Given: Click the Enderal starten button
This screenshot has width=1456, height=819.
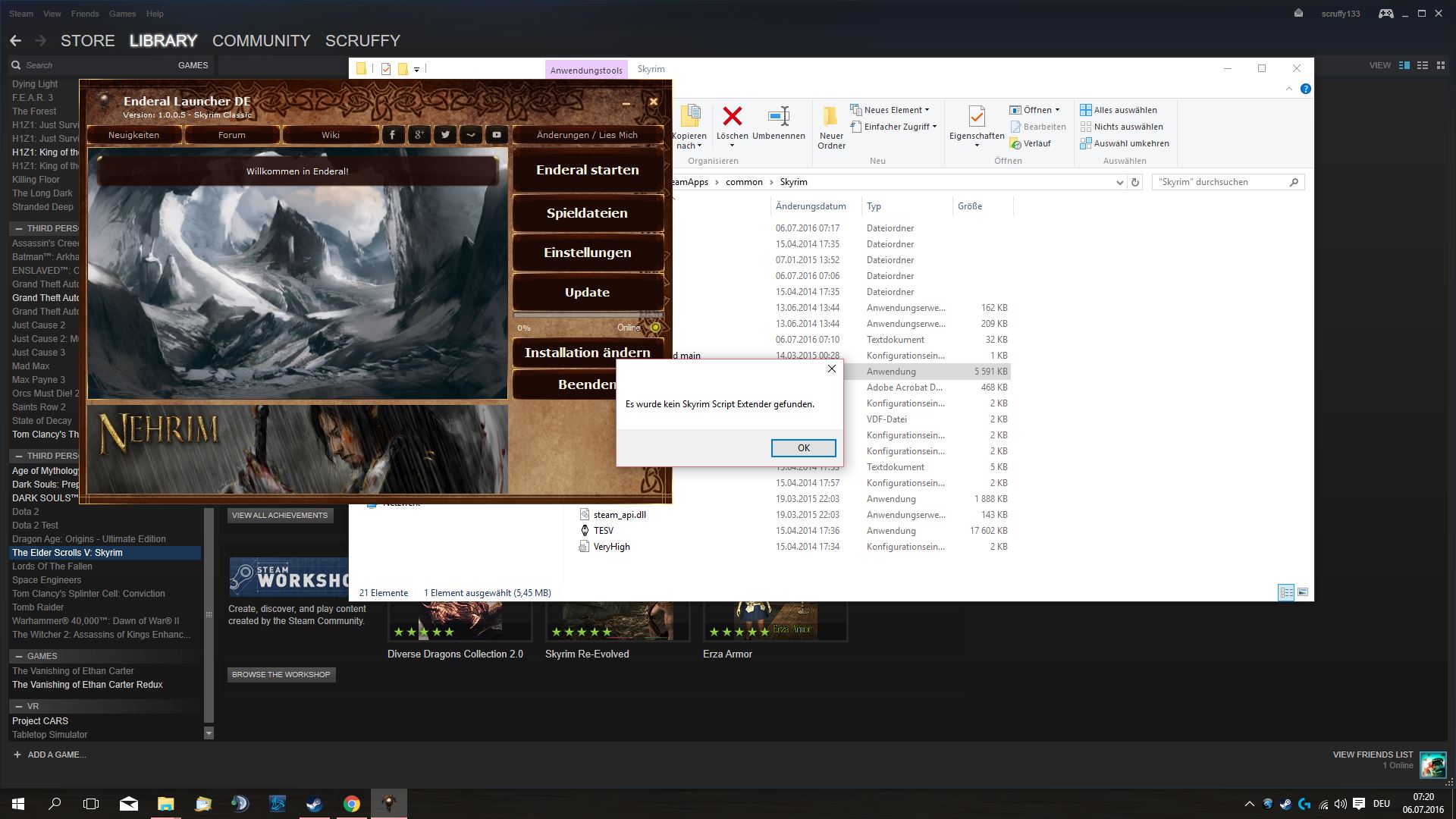Looking at the screenshot, I should click(x=588, y=170).
